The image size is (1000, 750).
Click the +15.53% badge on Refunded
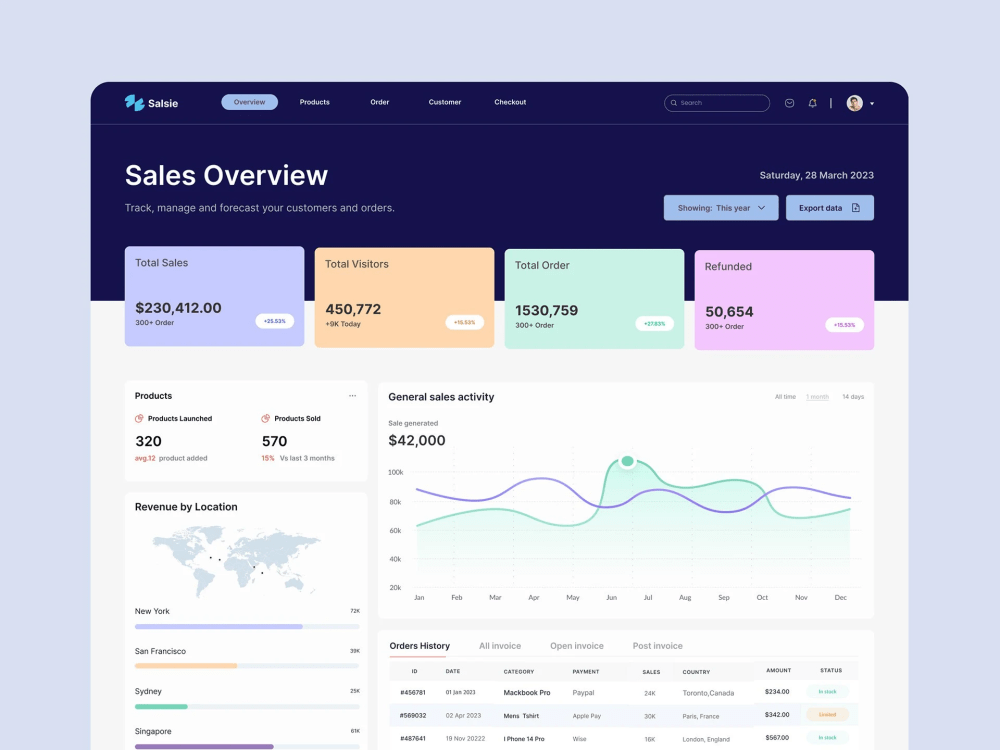point(844,325)
